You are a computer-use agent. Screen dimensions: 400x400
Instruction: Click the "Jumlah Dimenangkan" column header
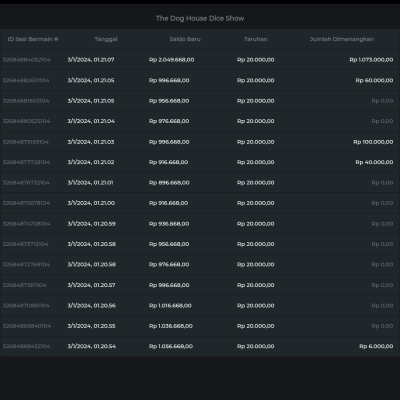click(x=342, y=39)
